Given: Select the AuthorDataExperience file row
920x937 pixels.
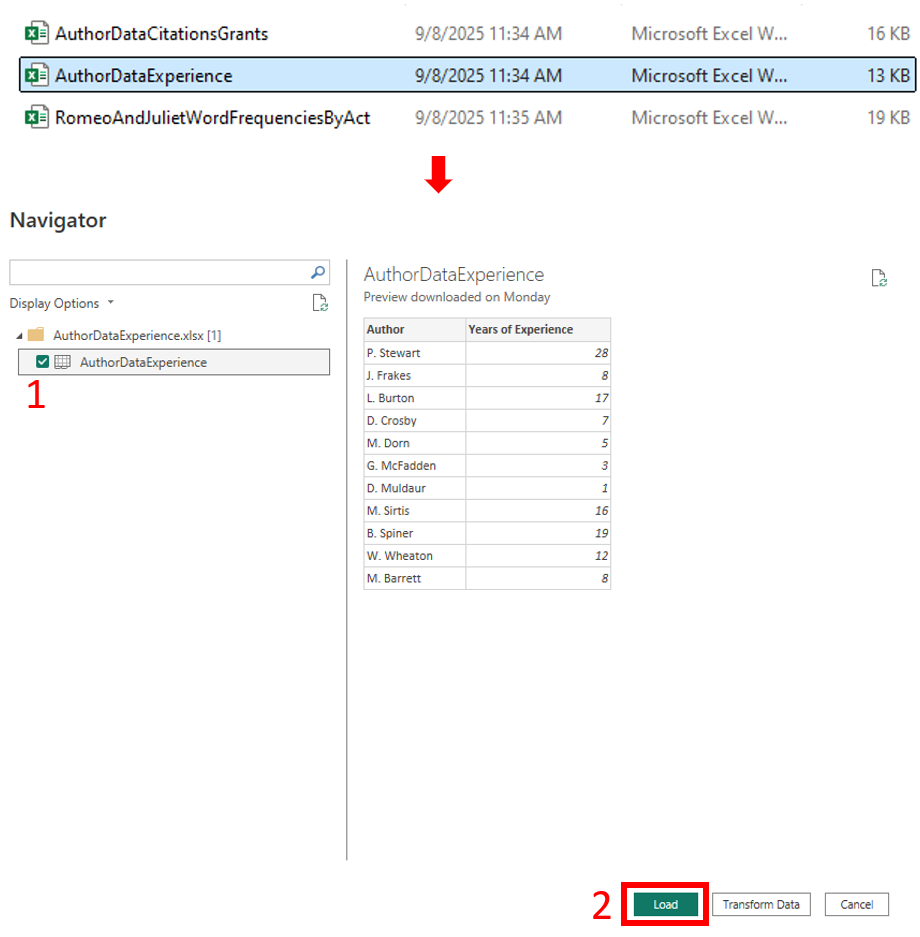Looking at the screenshot, I should [467, 75].
